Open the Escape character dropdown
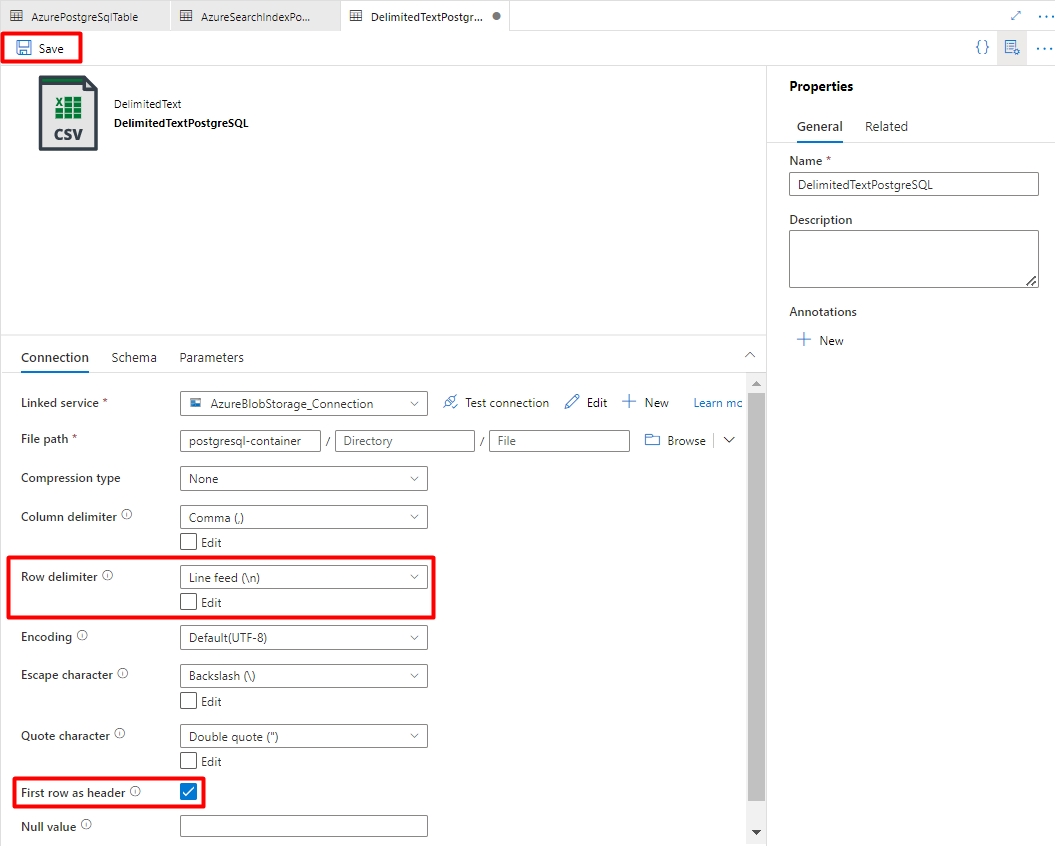Image resolution: width=1055 pixels, height=846 pixels. [x=303, y=676]
